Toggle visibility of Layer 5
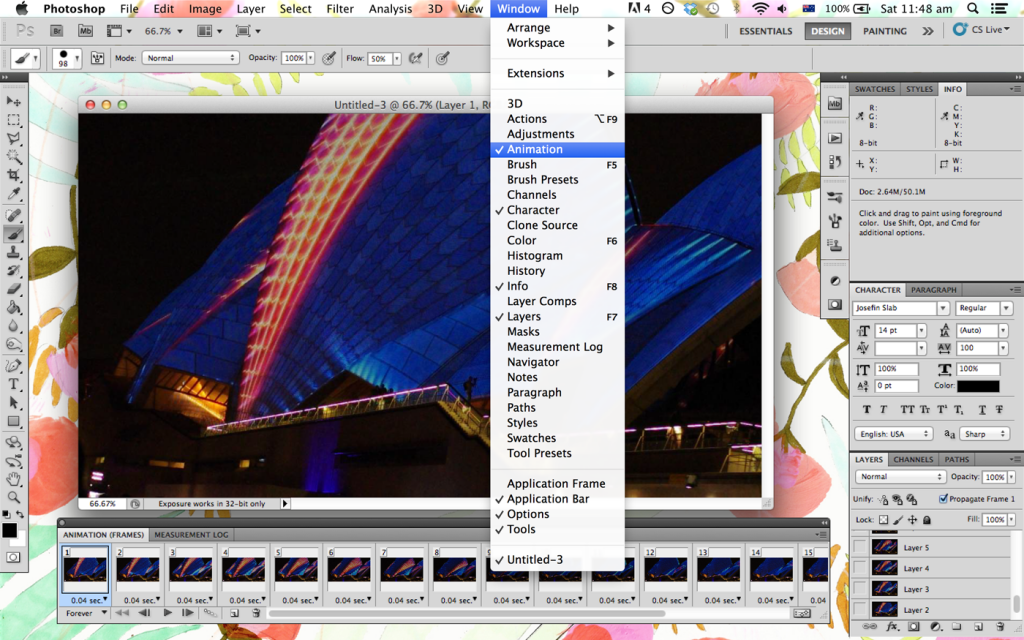Image resolution: width=1024 pixels, height=640 pixels. click(x=859, y=548)
